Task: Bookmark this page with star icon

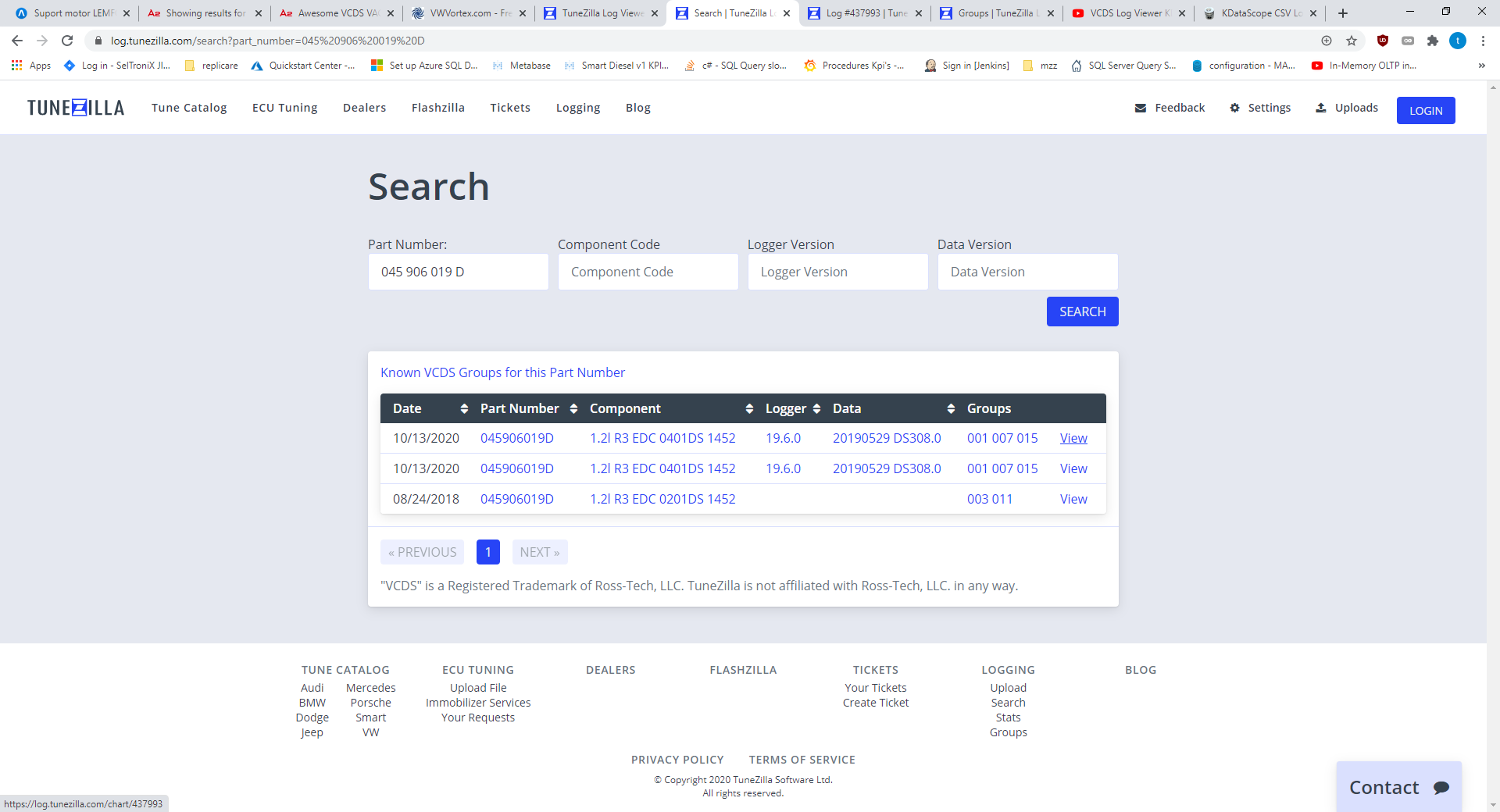Action: tap(1352, 41)
